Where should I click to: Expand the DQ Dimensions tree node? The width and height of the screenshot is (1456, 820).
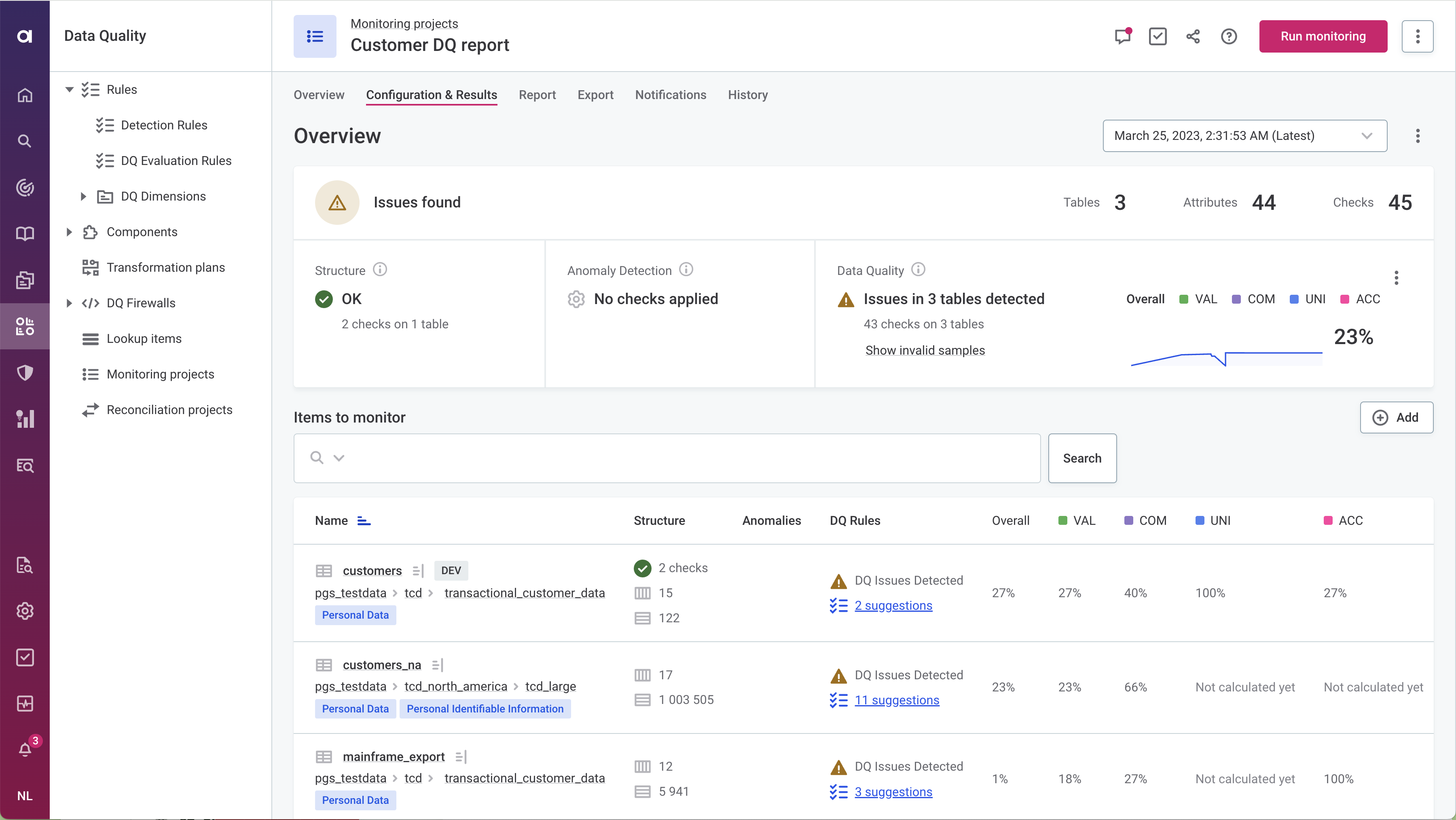pyautogui.click(x=83, y=196)
